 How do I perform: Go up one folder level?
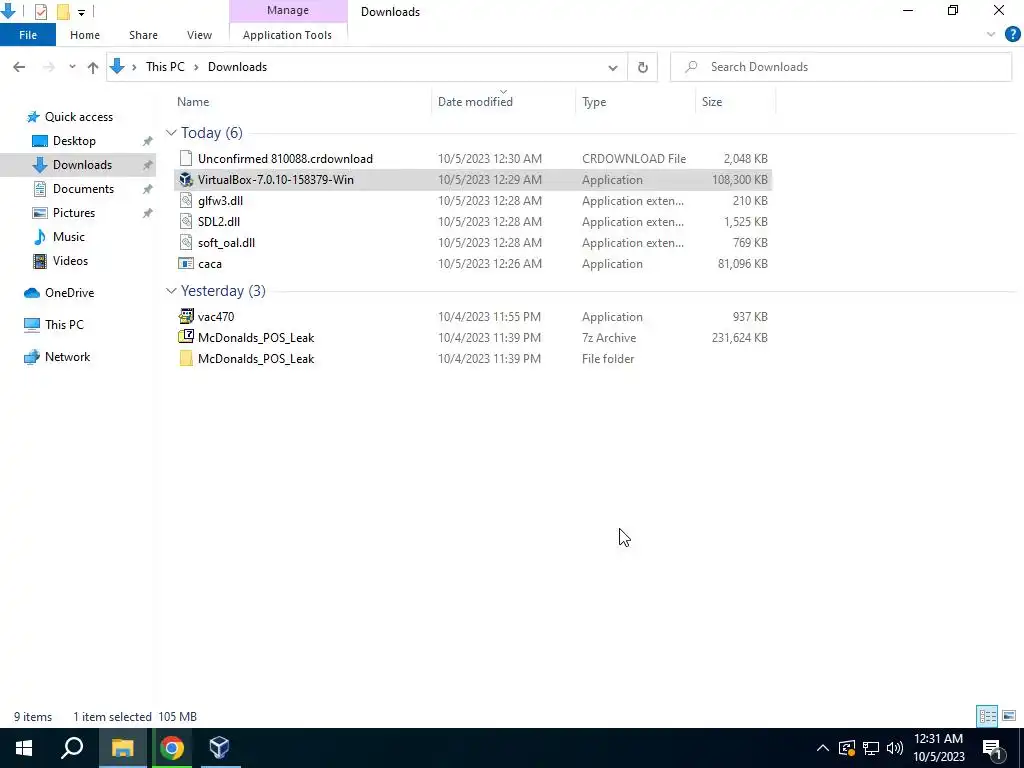pos(93,67)
